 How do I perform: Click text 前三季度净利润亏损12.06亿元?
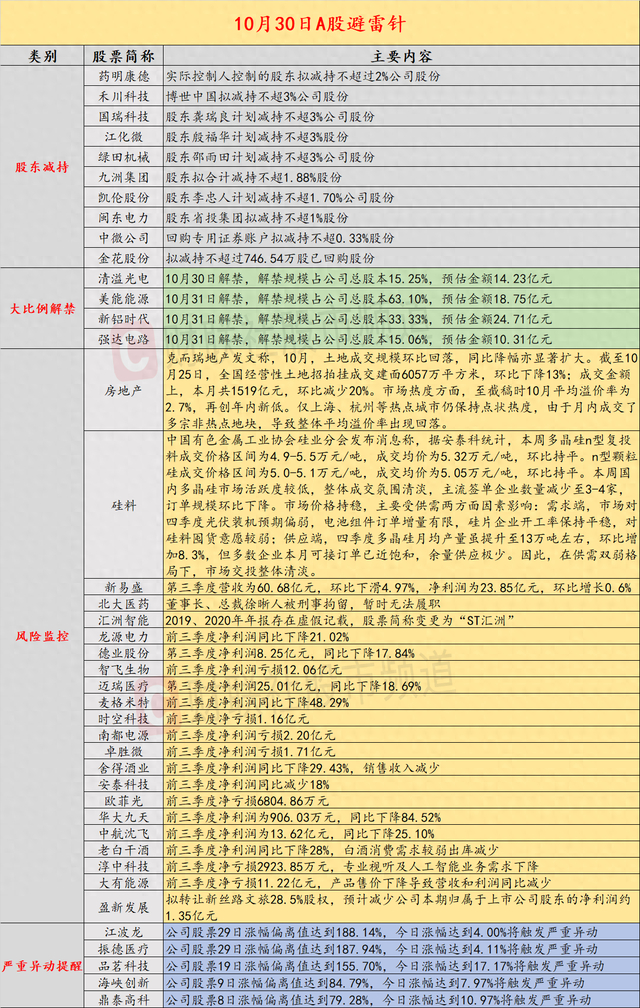(254, 670)
